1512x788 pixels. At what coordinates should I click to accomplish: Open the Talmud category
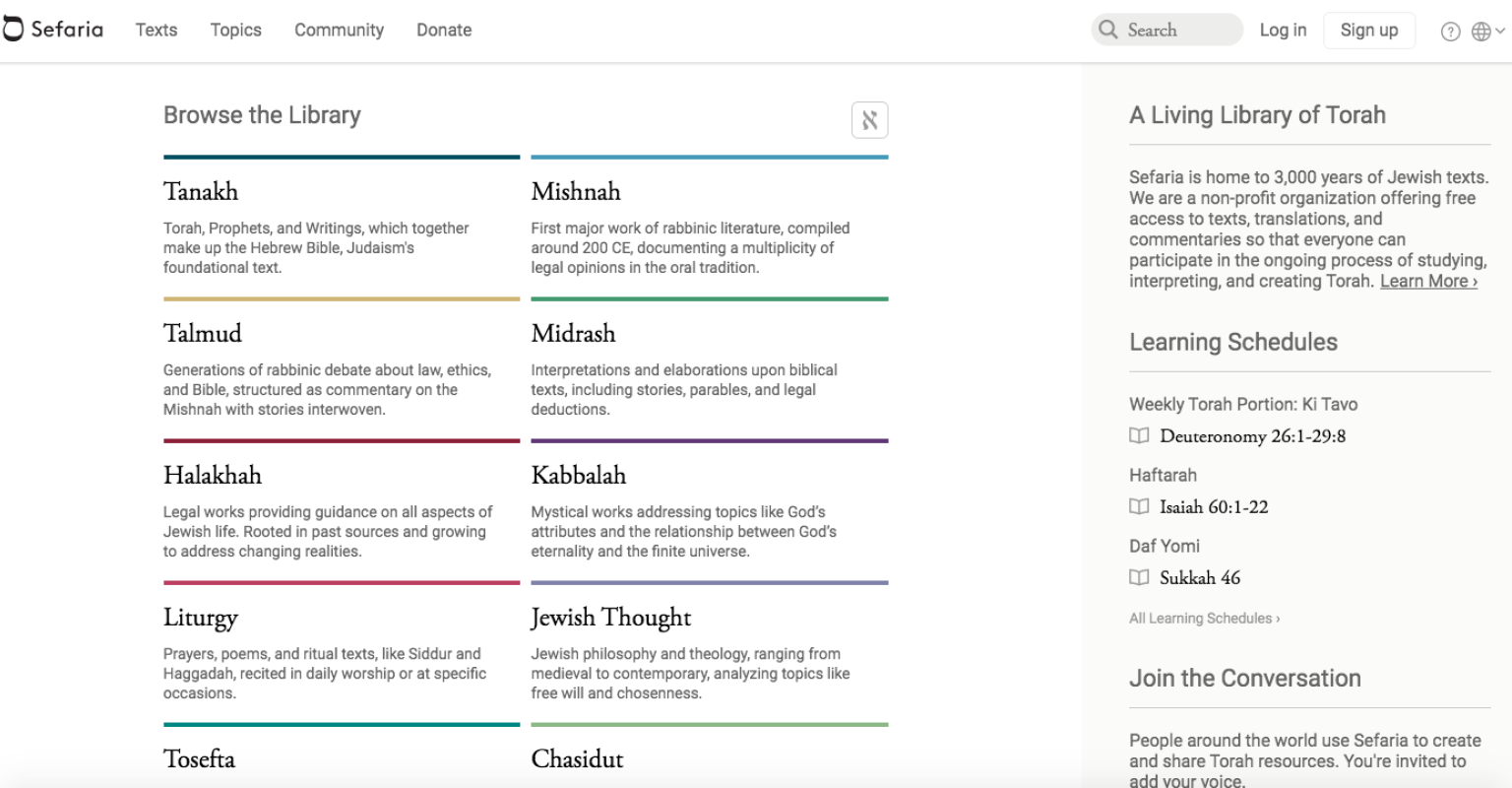tap(203, 333)
